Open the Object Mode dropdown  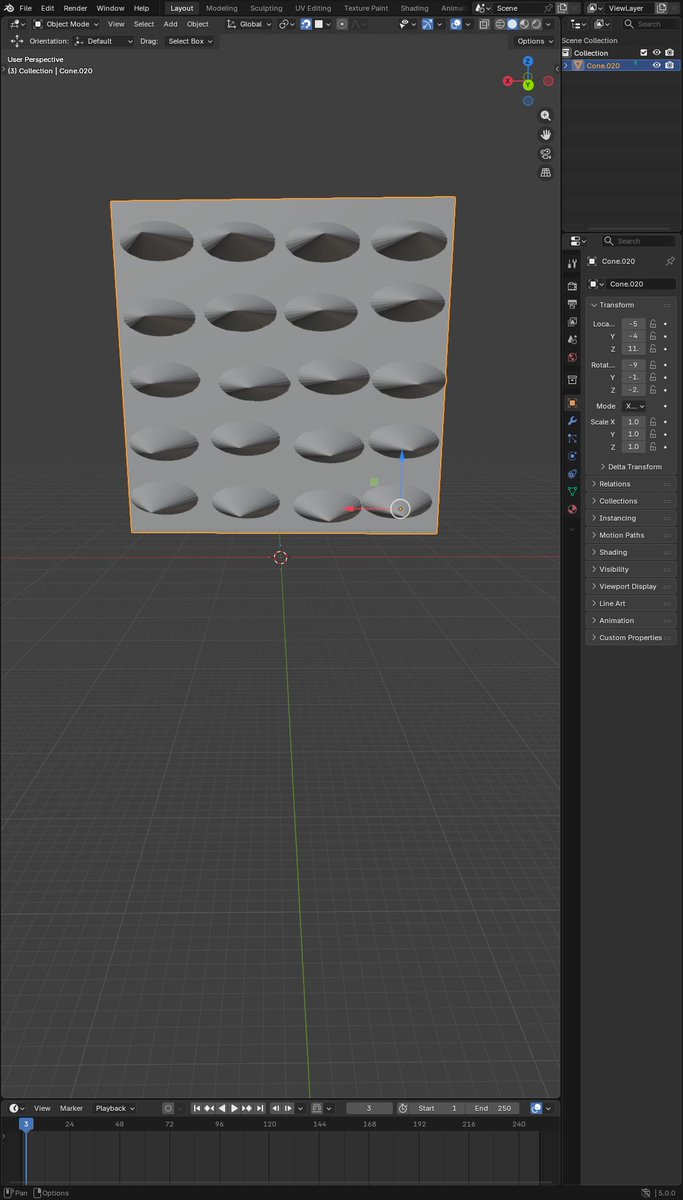point(68,24)
